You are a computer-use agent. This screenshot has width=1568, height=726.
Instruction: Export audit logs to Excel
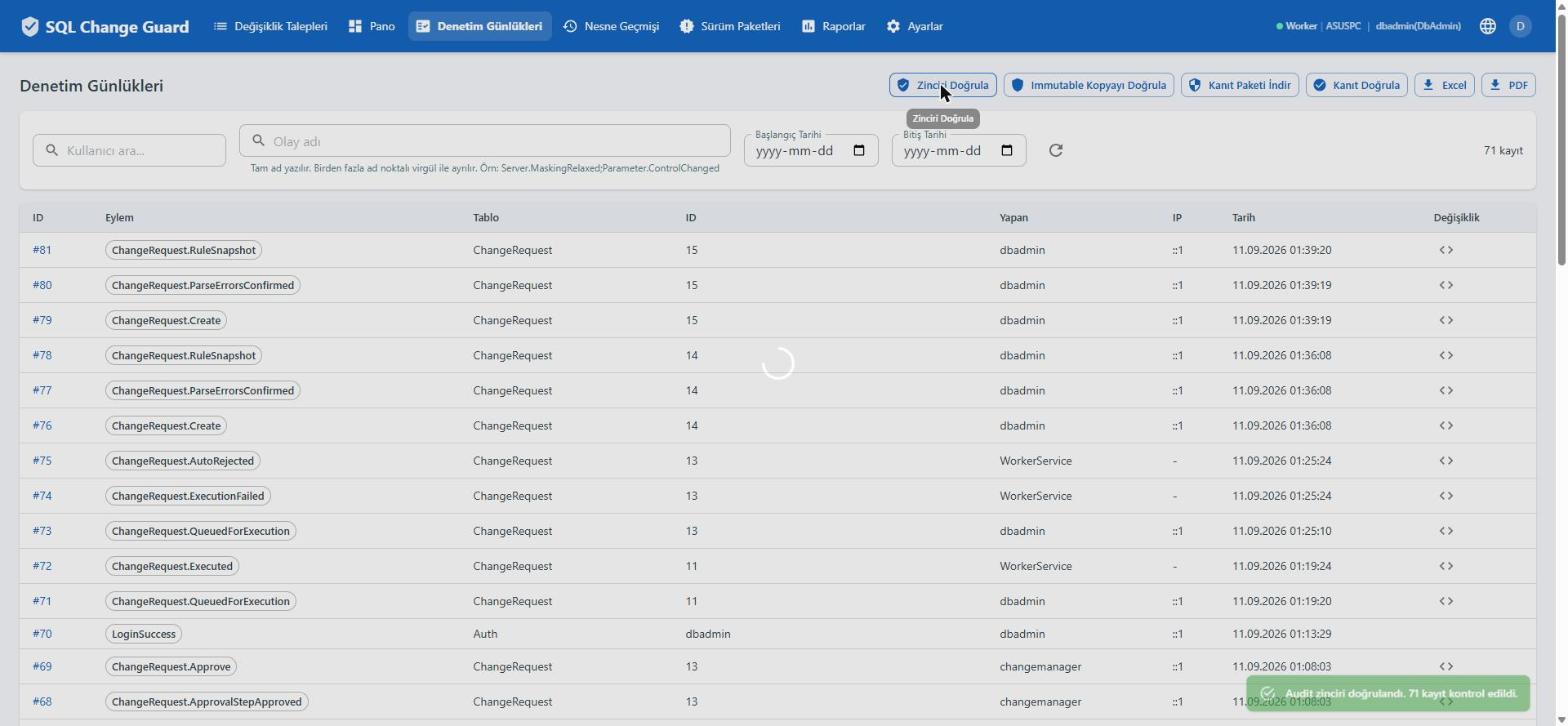(x=1444, y=85)
